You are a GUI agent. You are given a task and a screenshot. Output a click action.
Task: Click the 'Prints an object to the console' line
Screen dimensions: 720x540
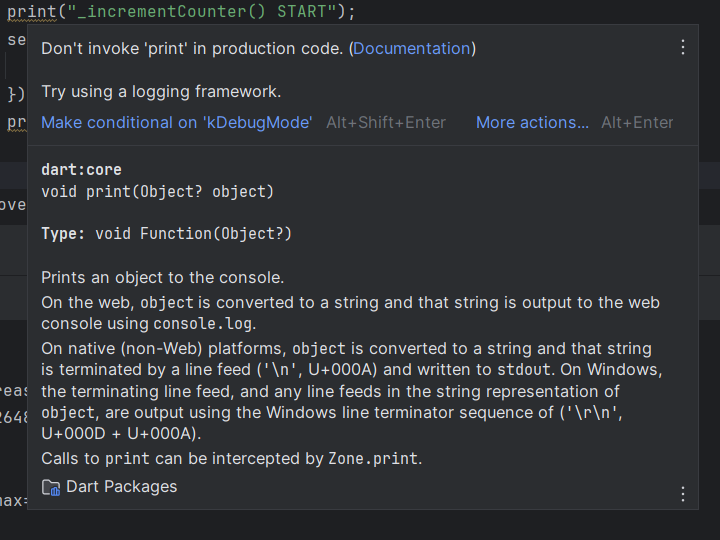click(x=162, y=277)
